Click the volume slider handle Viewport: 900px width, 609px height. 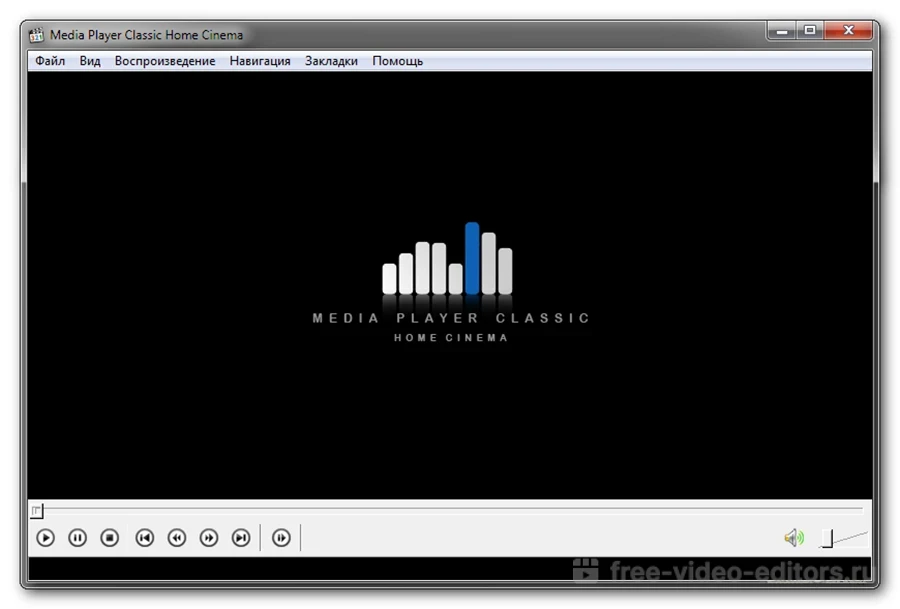point(827,538)
